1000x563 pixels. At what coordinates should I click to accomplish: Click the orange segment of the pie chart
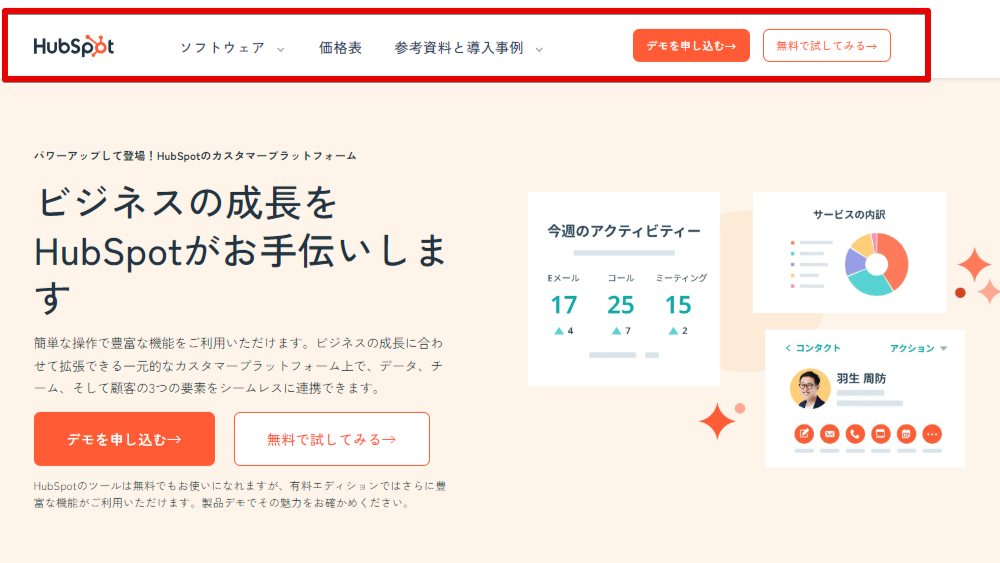coord(896,258)
